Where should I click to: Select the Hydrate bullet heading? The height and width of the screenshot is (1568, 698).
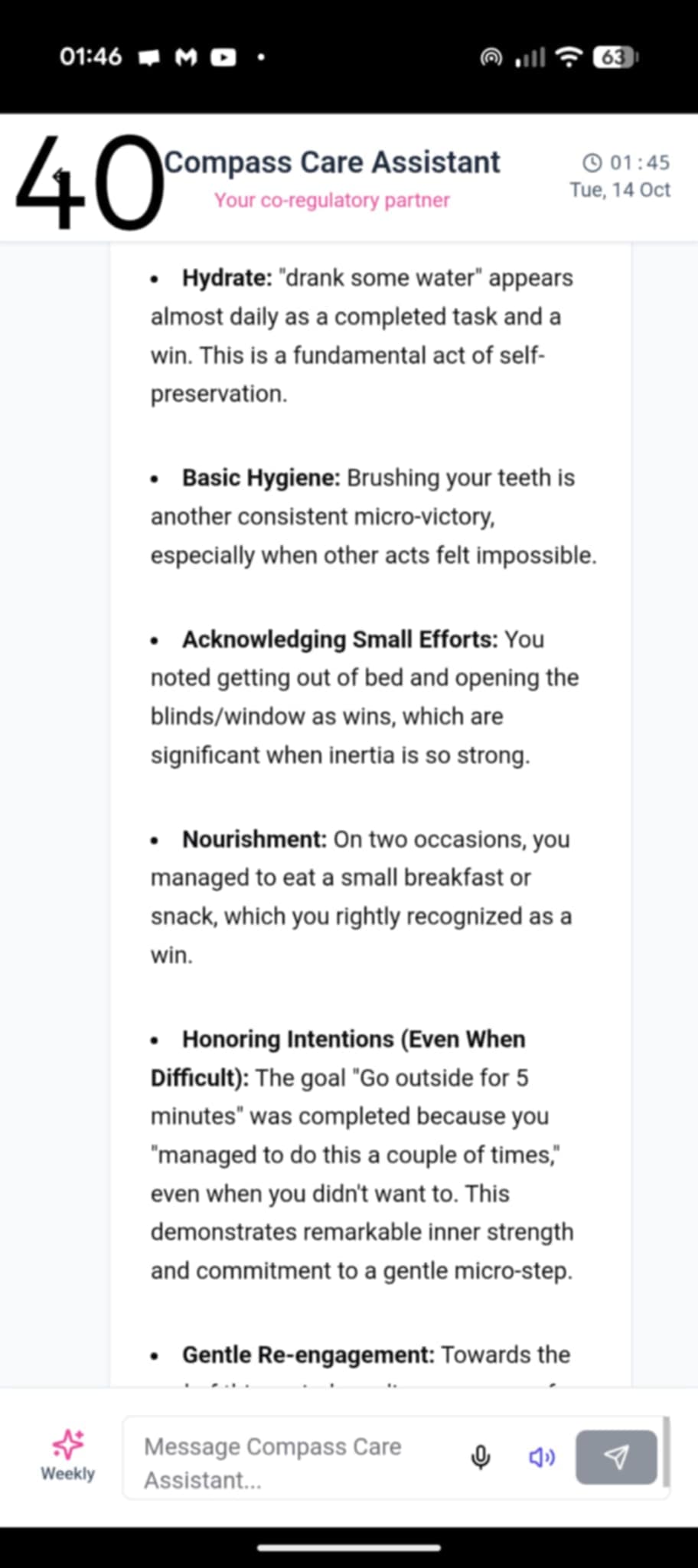pos(227,278)
